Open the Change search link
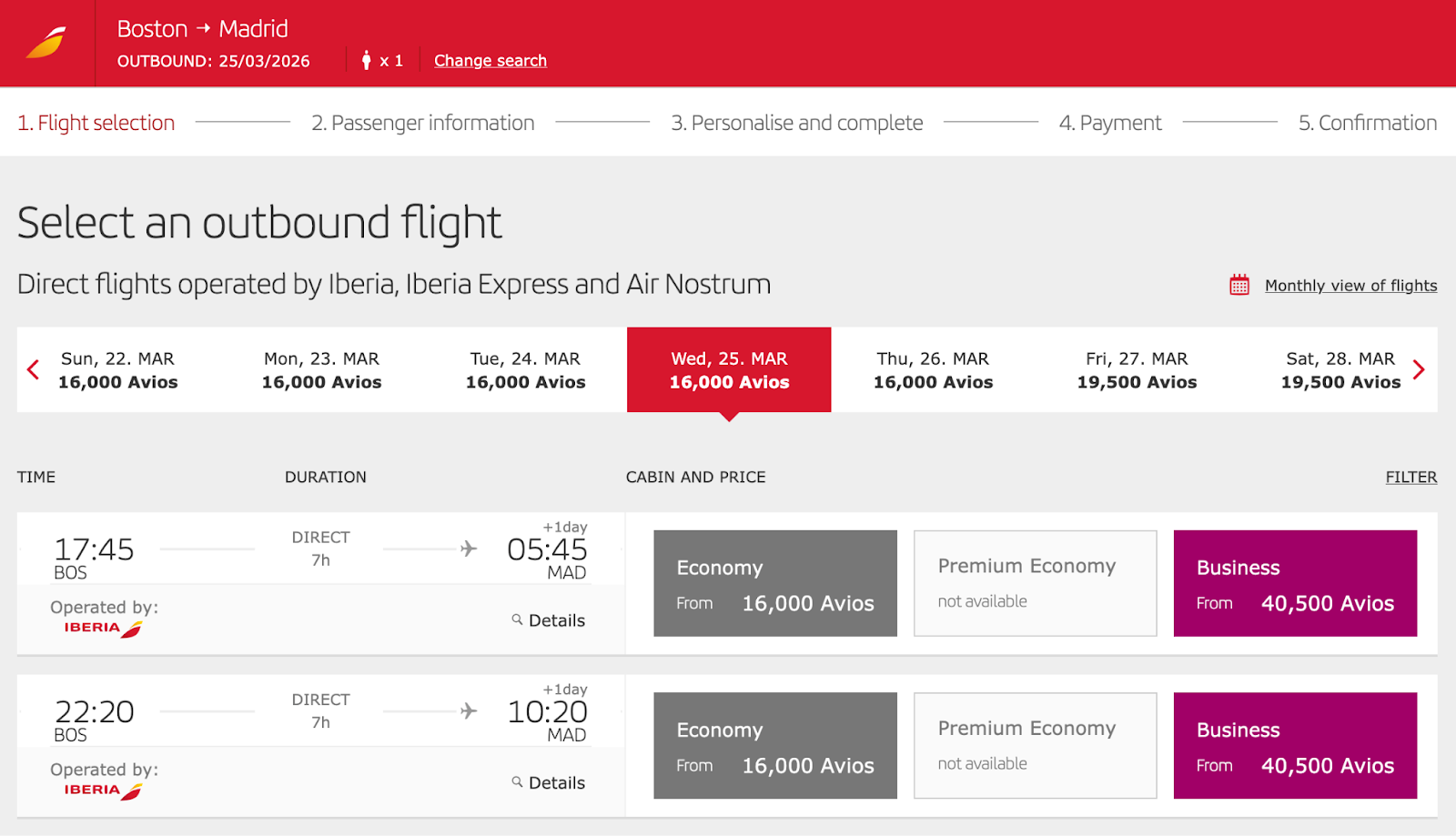This screenshot has height=836, width=1456. [x=490, y=60]
